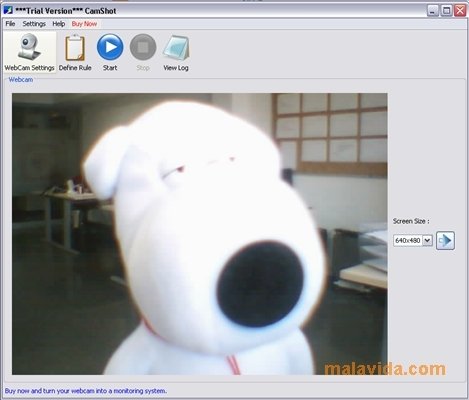
Task: Click the webcam preview image
Action: pyautogui.click(x=200, y=234)
